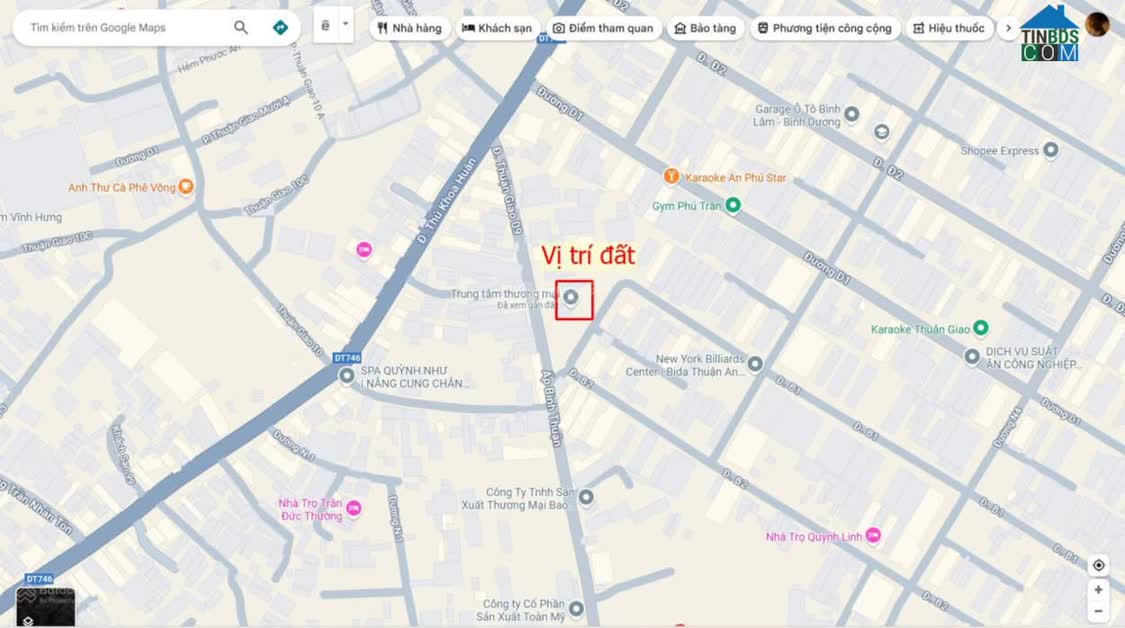Click the search magnifier icon

[240, 27]
